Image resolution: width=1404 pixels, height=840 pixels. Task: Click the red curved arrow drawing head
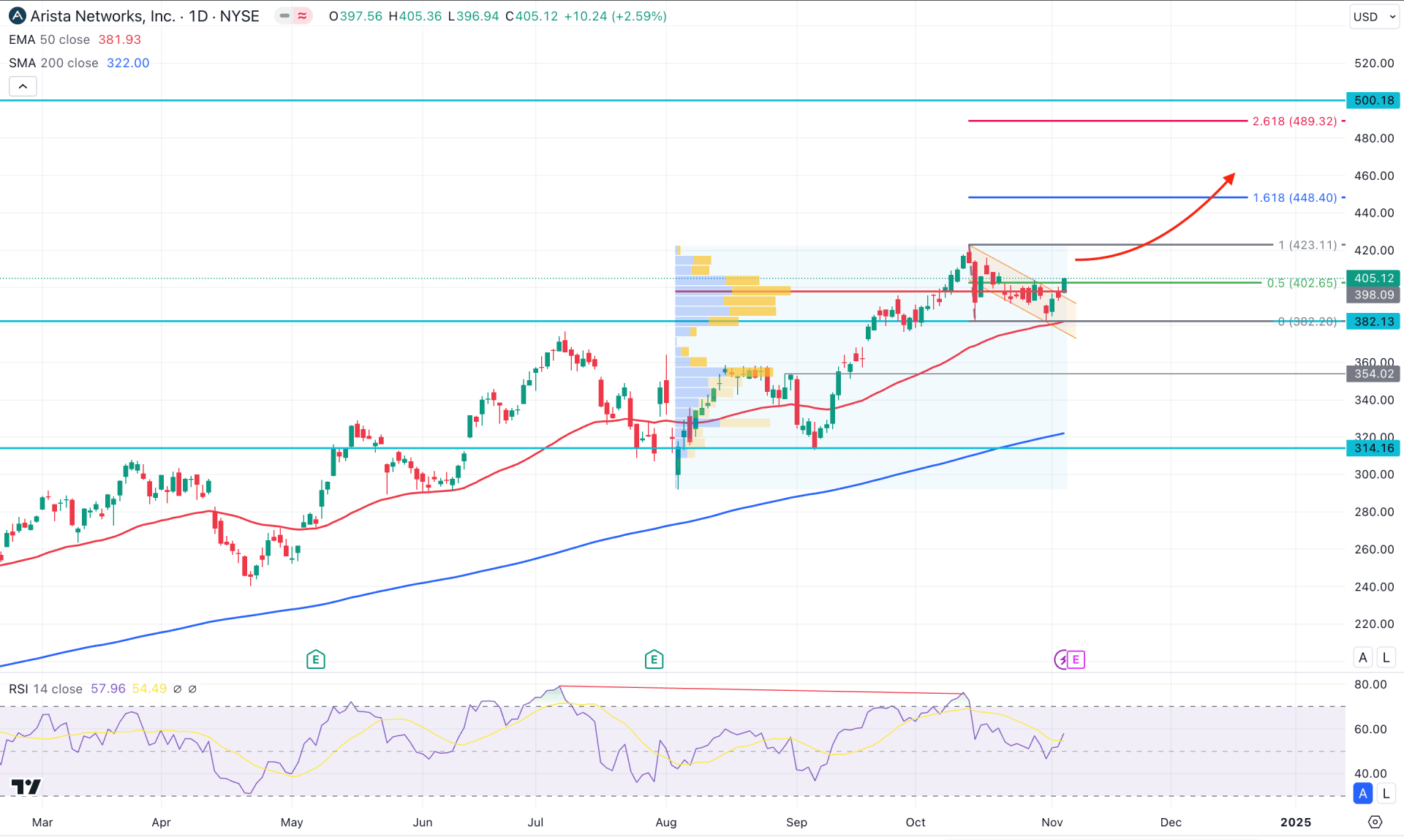(x=1230, y=178)
